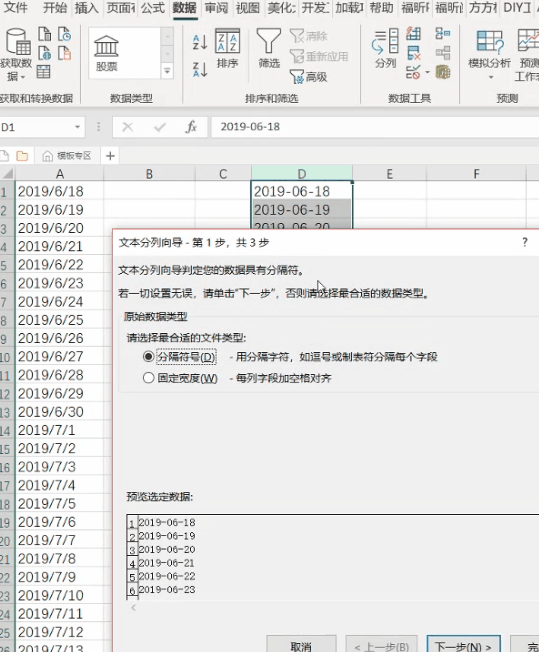Select column A header
Image resolution: width=539 pixels, height=652 pixels.
coord(59,173)
